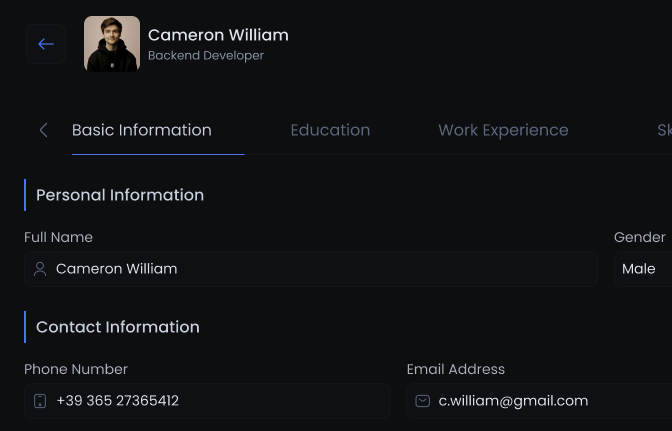Click the Phone Number field label
The height and width of the screenshot is (431, 672).
pos(76,369)
